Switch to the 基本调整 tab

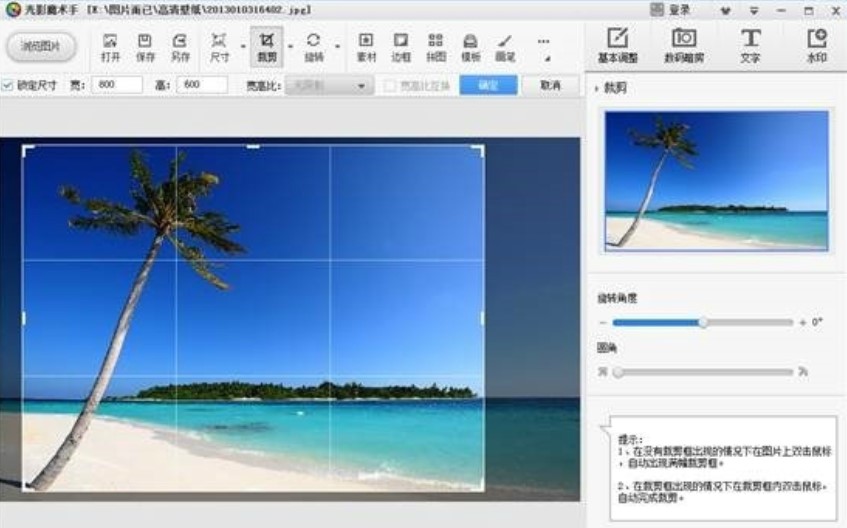(617, 45)
